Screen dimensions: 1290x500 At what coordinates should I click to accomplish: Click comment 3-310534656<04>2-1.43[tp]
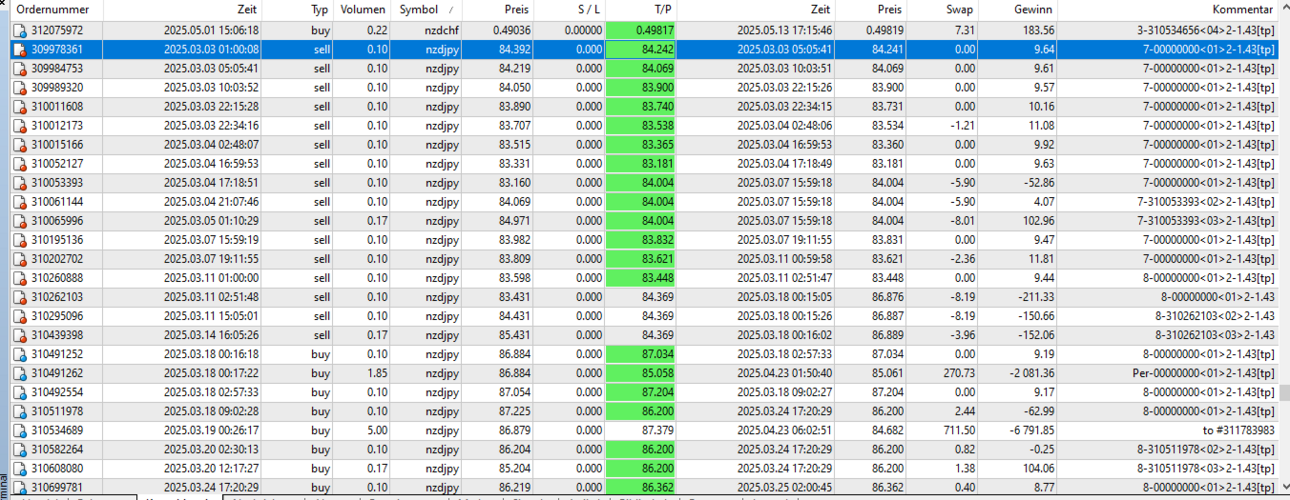click(1206, 30)
